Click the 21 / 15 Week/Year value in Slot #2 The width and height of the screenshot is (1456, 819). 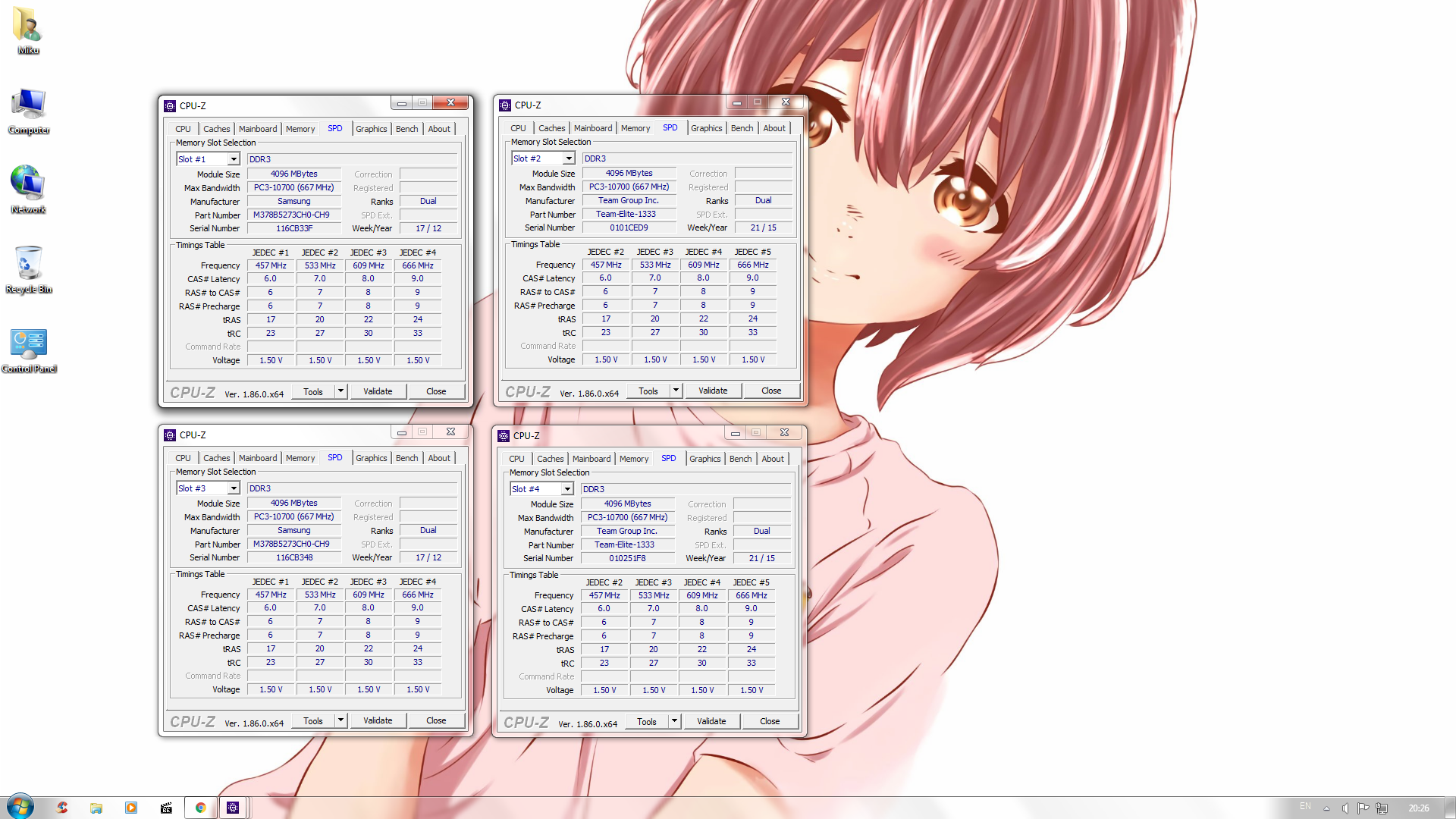[763, 227]
